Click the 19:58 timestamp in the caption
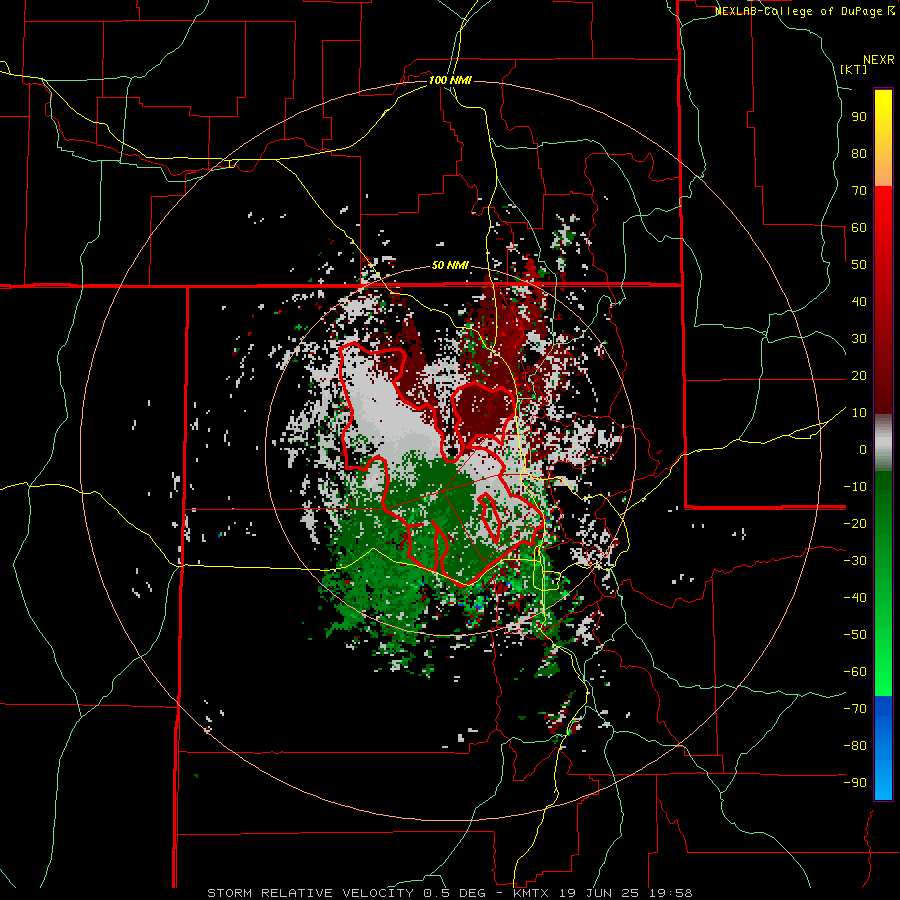900x900 pixels. click(671, 893)
